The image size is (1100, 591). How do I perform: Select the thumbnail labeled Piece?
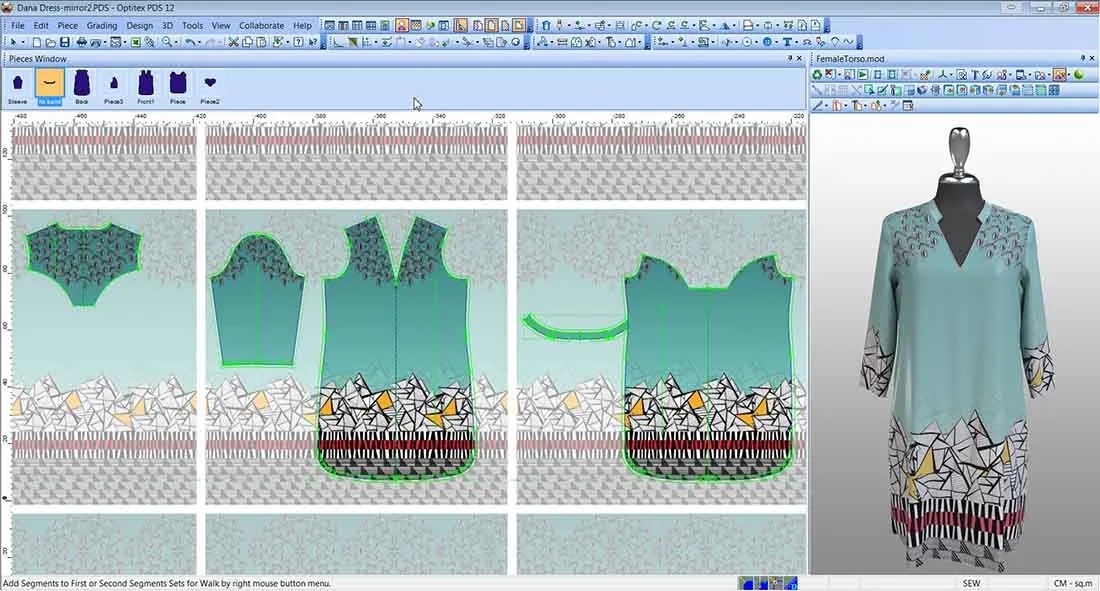[178, 87]
